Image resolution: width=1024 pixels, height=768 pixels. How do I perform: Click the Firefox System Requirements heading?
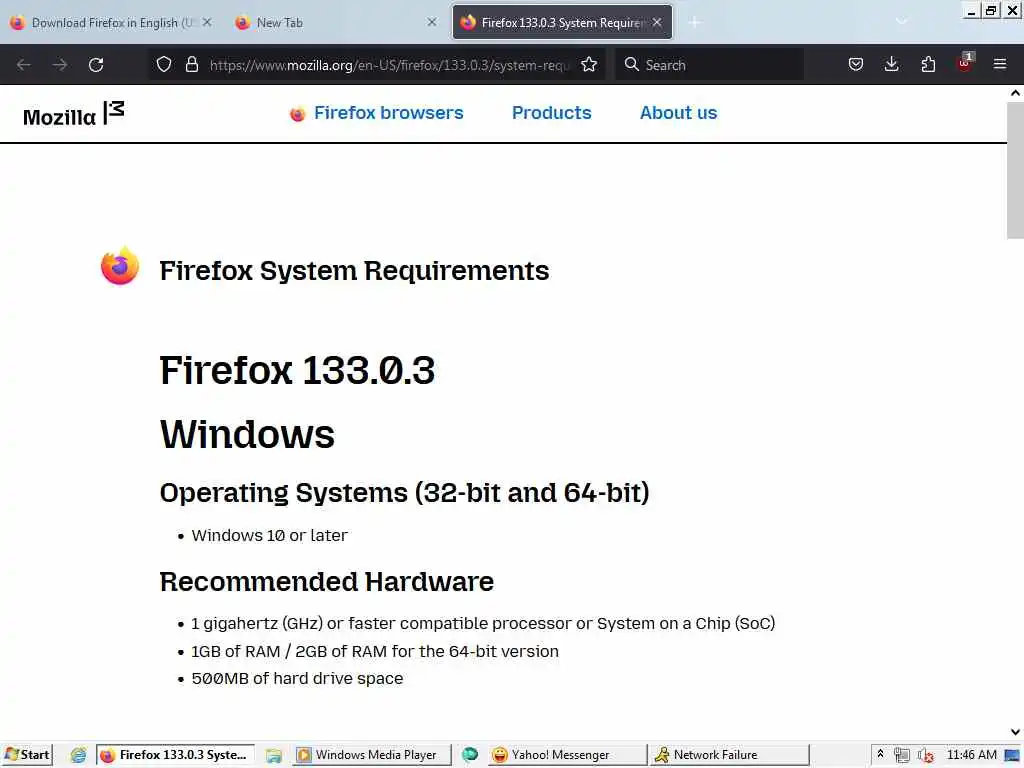[x=354, y=270]
